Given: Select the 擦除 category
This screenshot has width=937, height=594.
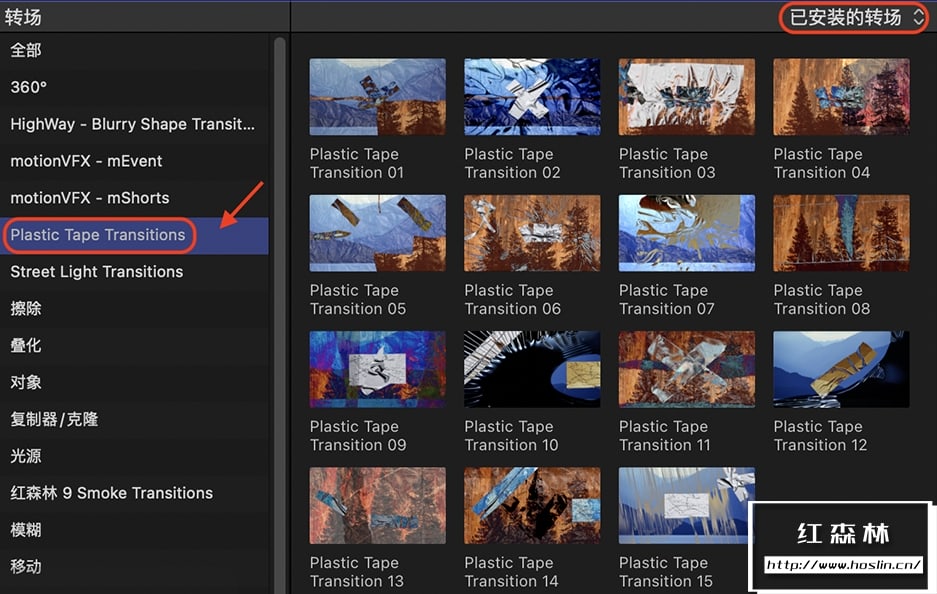Looking at the screenshot, I should coord(134,309).
